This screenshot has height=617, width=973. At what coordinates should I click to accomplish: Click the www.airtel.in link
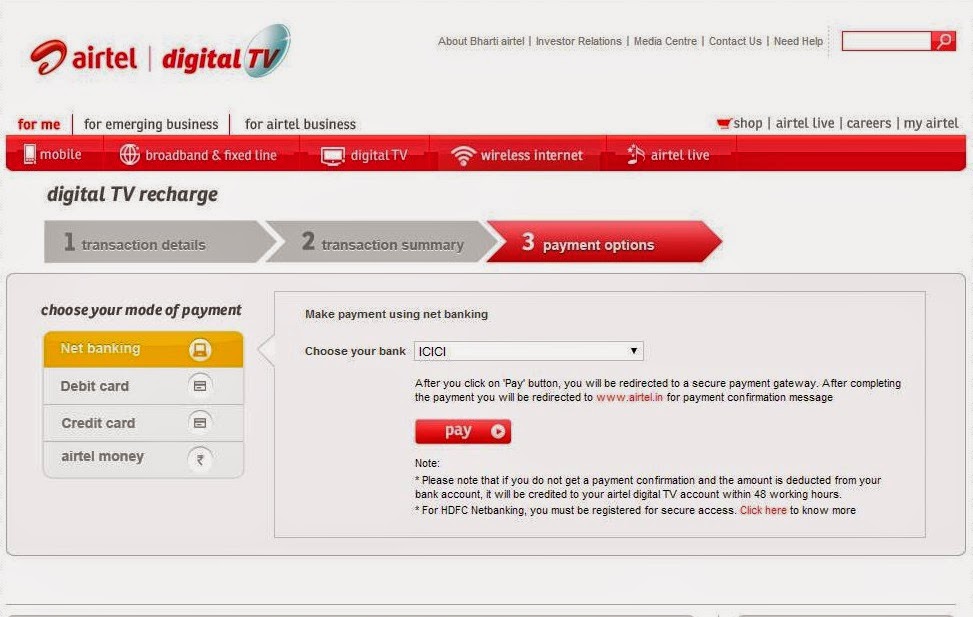629,397
